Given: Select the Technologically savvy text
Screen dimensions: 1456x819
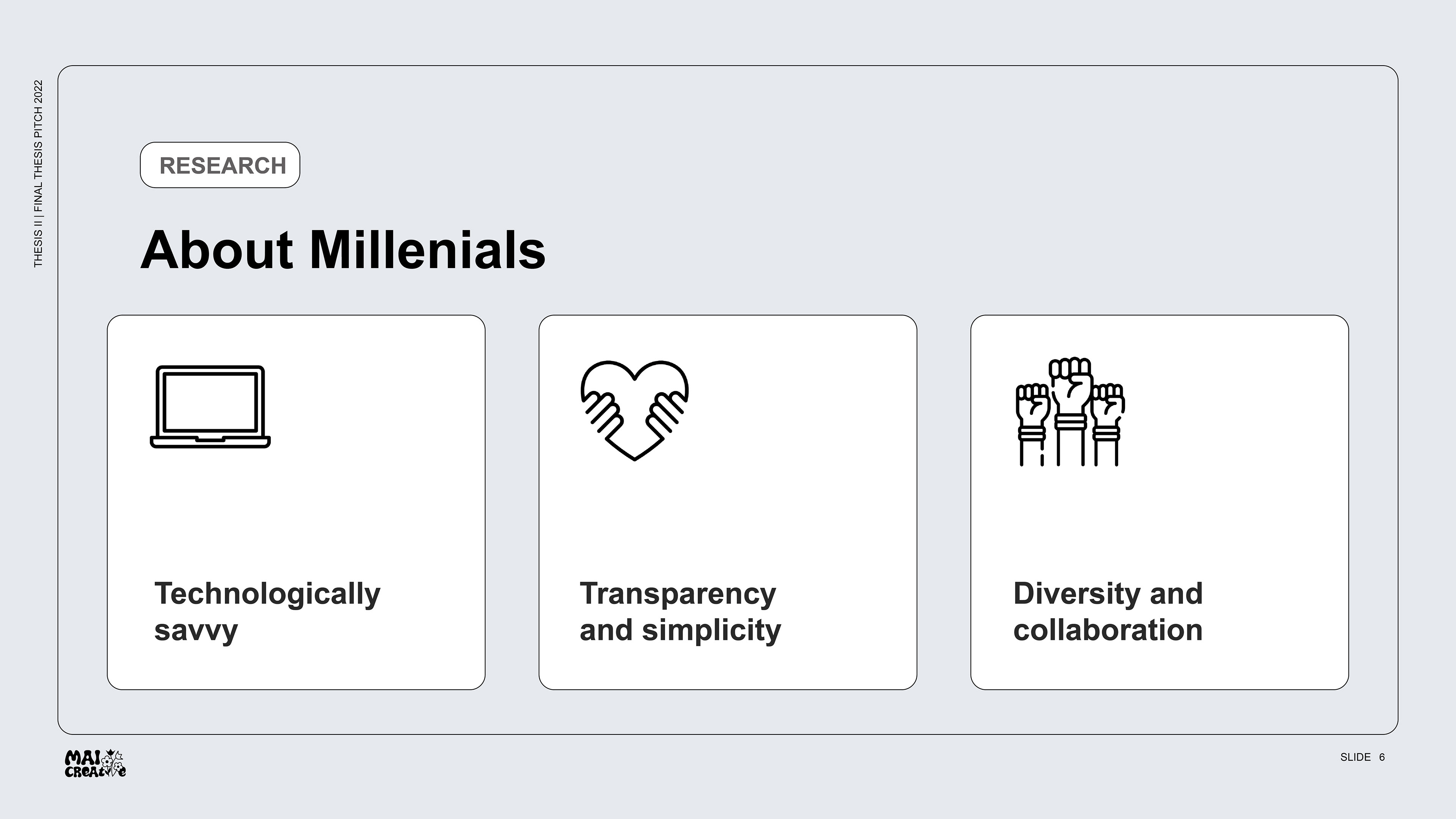Looking at the screenshot, I should coord(267,611).
